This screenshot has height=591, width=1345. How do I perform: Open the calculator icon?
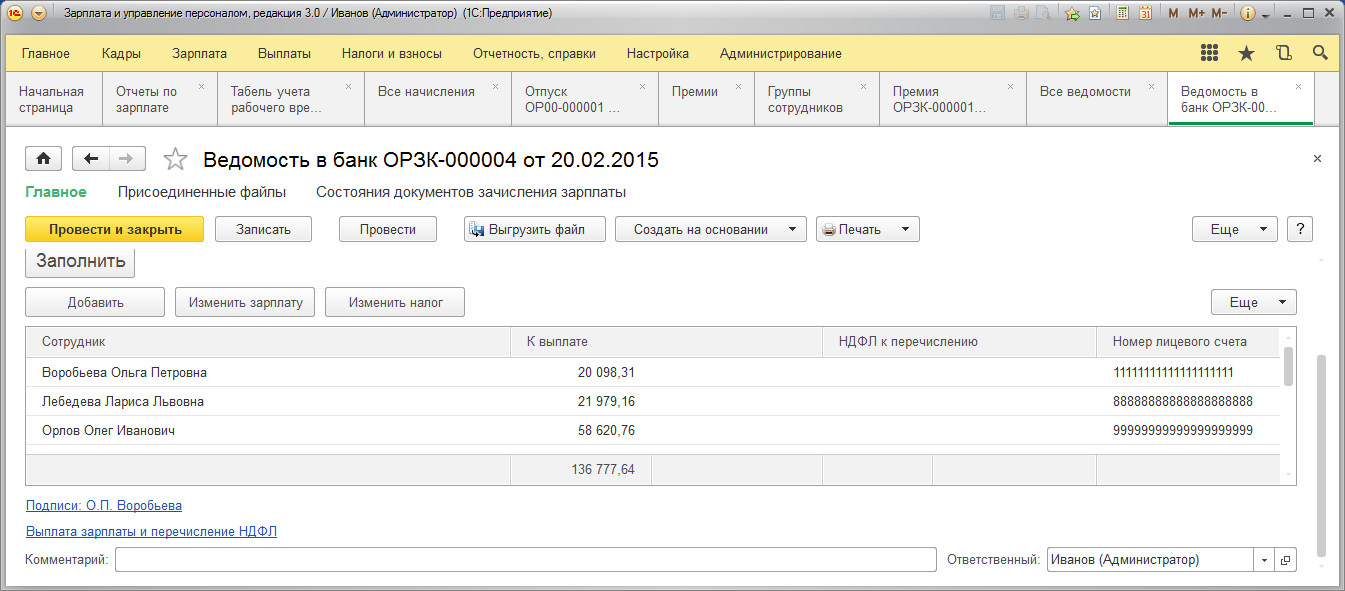pyautogui.click(x=1123, y=14)
